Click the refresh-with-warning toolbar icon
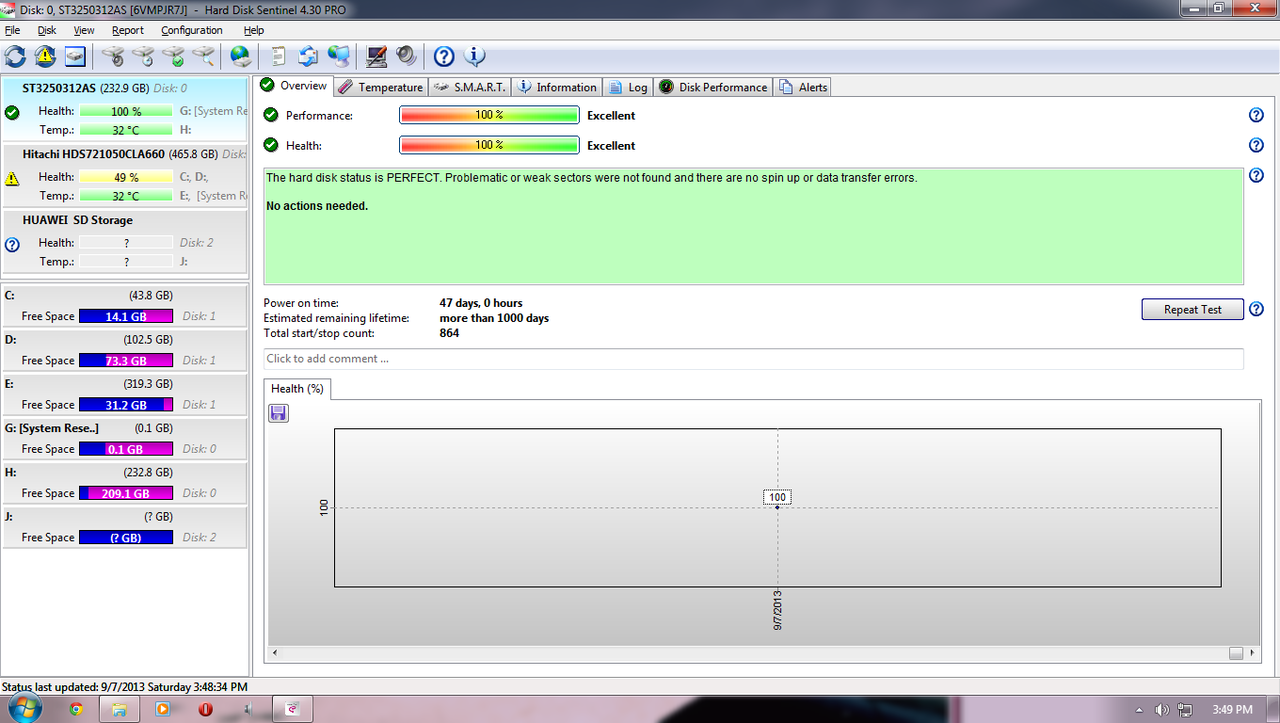1280x723 pixels. (x=45, y=56)
